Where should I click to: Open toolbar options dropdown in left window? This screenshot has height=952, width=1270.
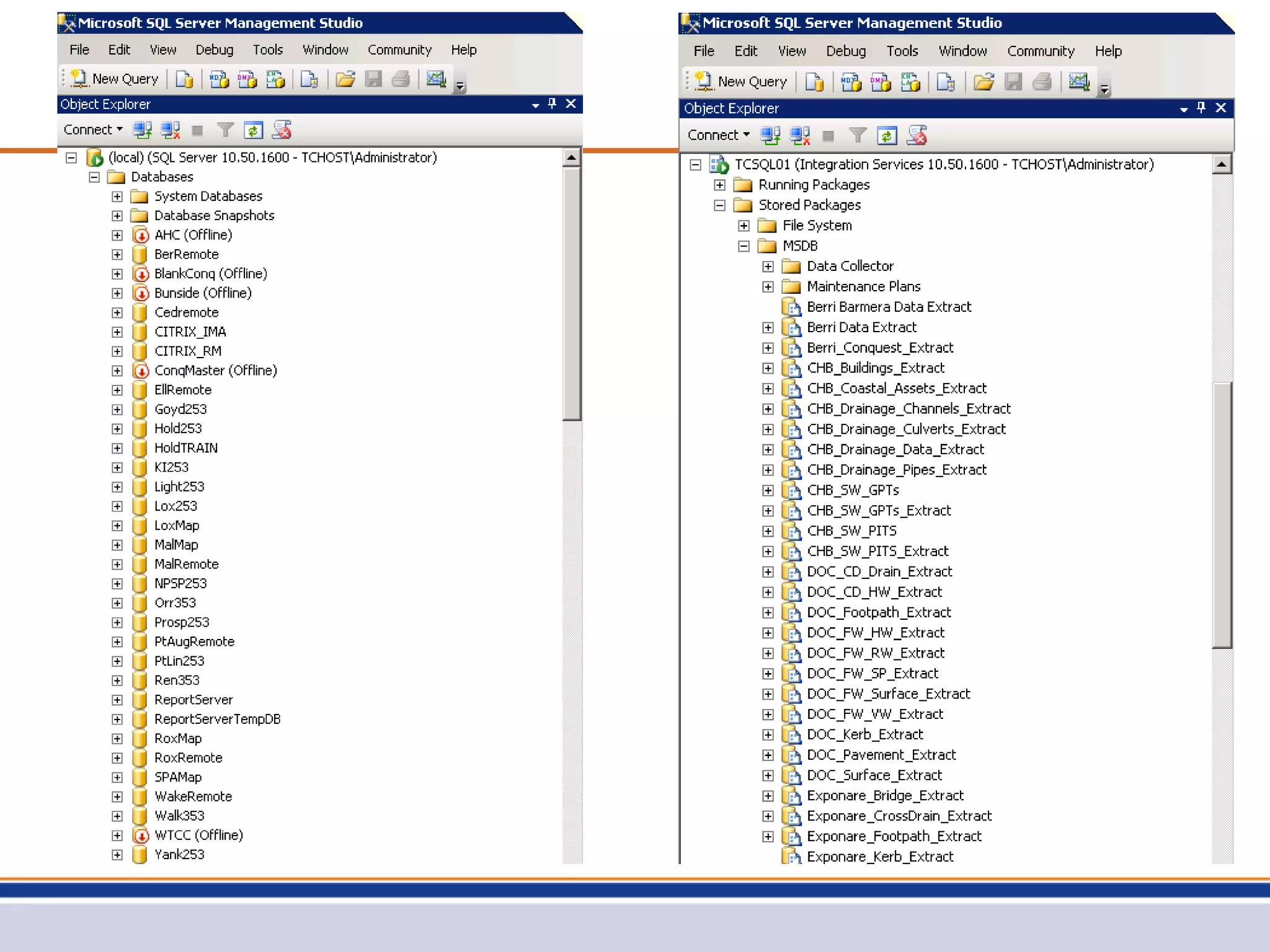pos(460,86)
